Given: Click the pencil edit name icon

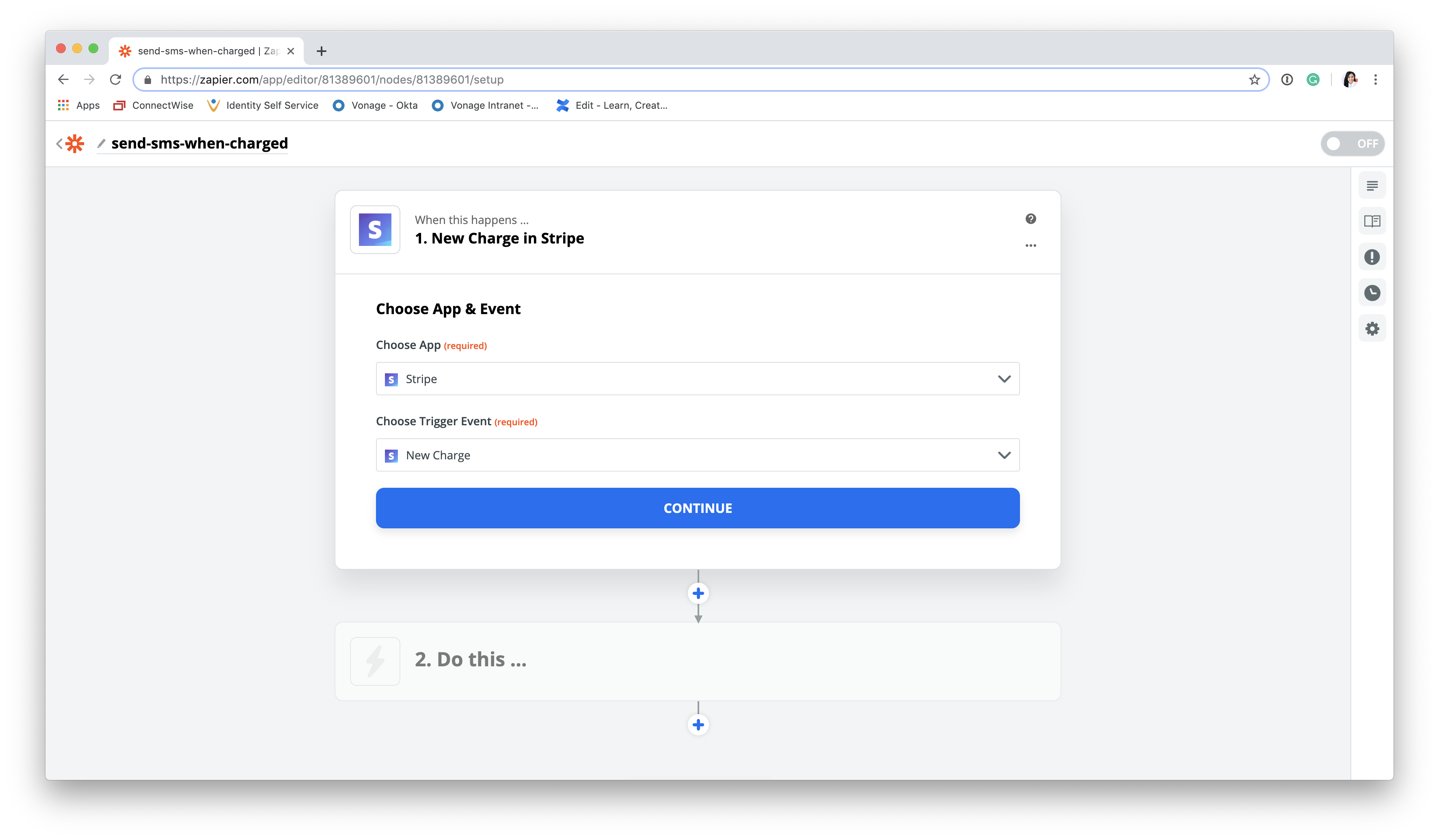Looking at the screenshot, I should [x=101, y=143].
